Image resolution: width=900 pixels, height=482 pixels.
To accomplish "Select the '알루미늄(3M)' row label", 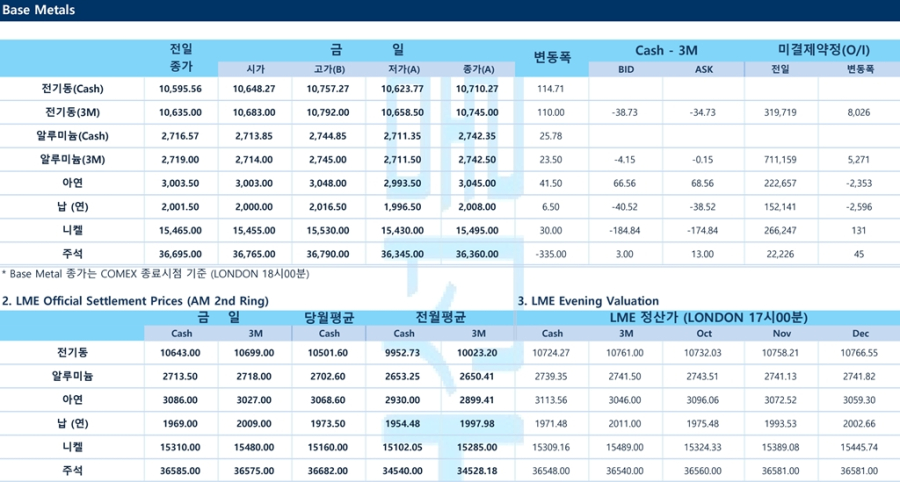I will point(72,160).
